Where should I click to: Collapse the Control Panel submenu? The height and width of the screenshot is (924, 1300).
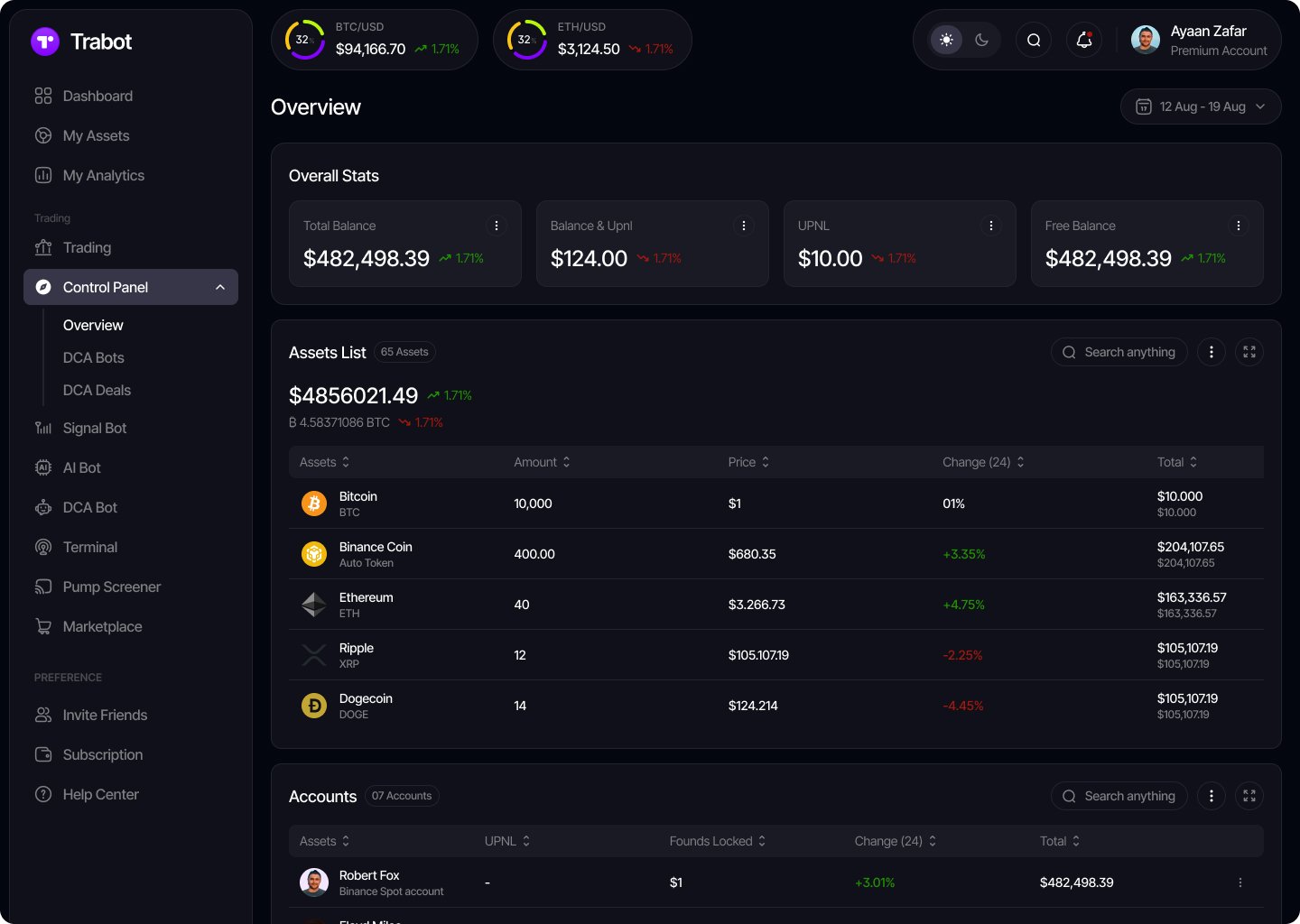(x=220, y=287)
